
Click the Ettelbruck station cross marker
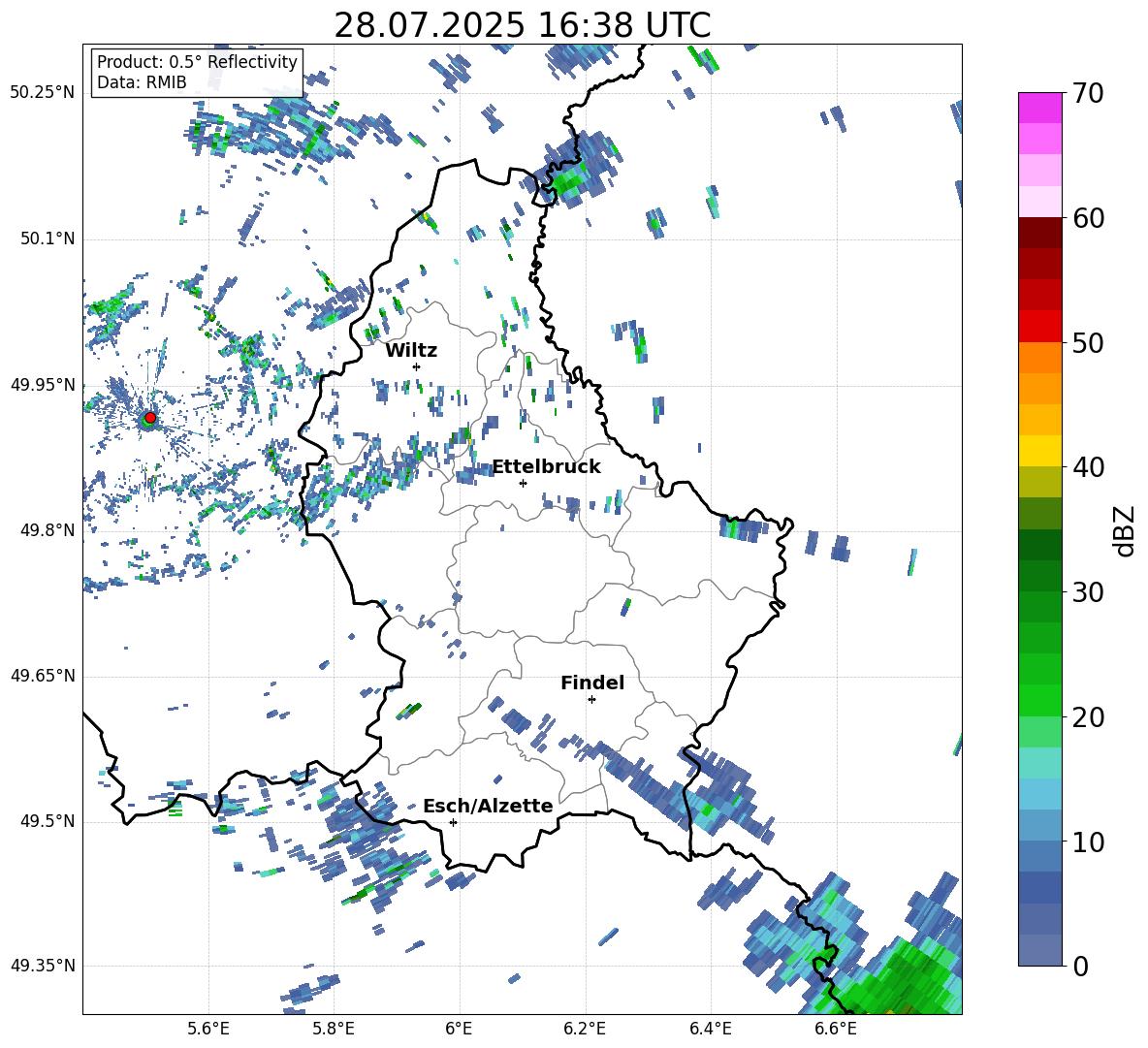click(x=523, y=483)
